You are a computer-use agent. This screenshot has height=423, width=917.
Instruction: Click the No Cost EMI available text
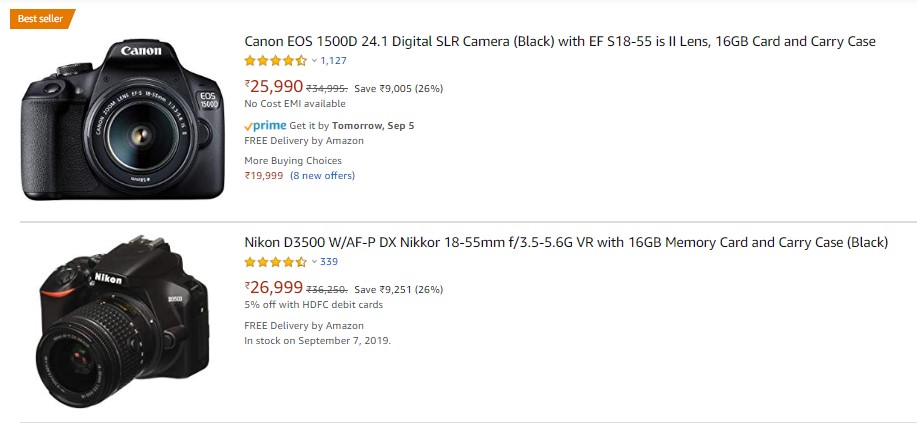coord(295,104)
